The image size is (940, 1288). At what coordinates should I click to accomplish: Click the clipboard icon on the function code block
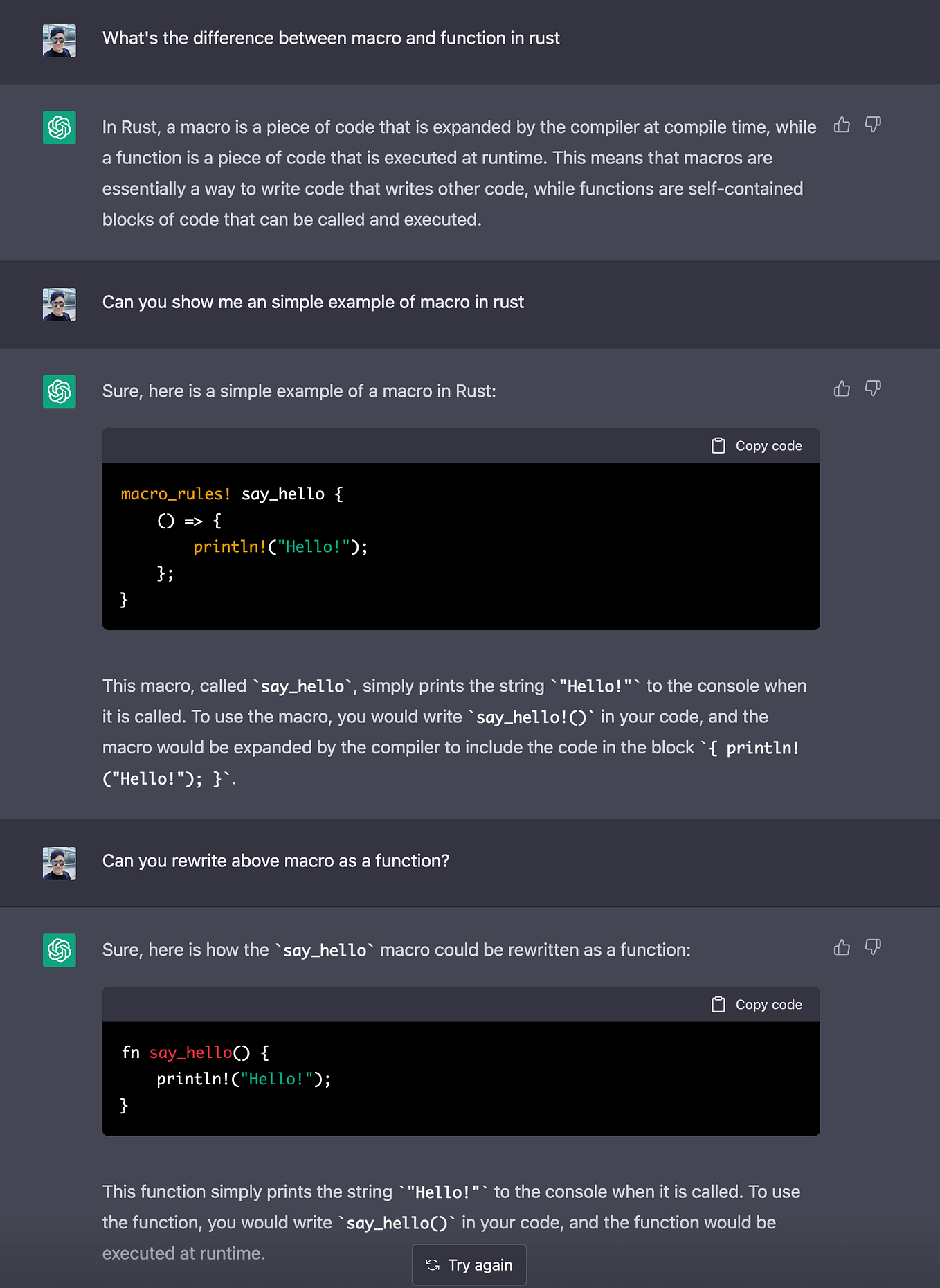(x=718, y=1004)
